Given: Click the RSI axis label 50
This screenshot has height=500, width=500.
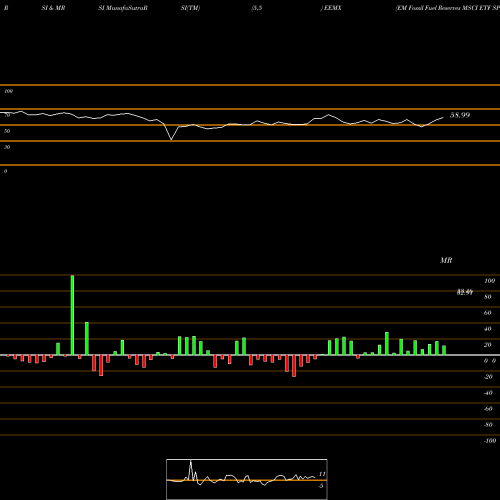Looking at the screenshot, I should pos(7,131).
